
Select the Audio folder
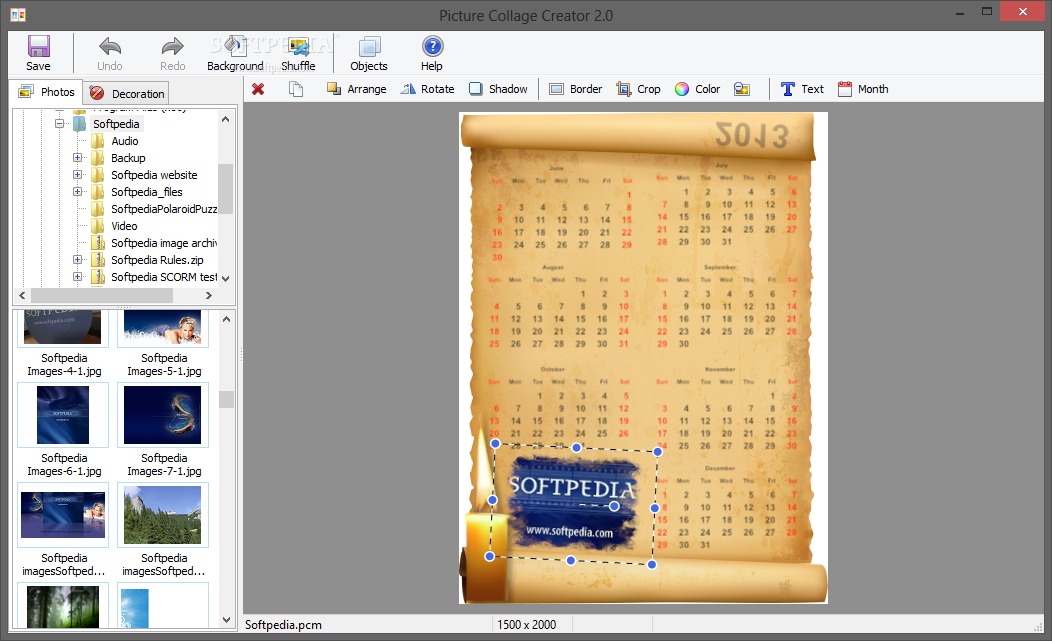[x=124, y=141]
